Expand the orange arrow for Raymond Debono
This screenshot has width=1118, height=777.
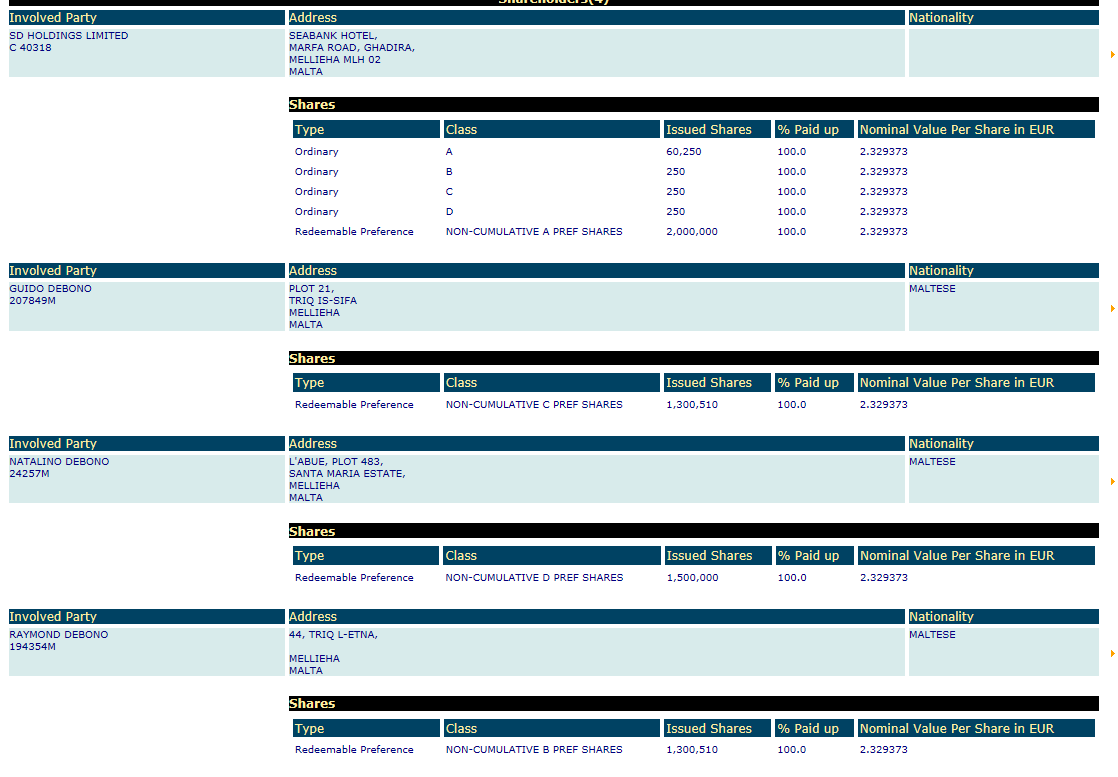tap(1112, 653)
